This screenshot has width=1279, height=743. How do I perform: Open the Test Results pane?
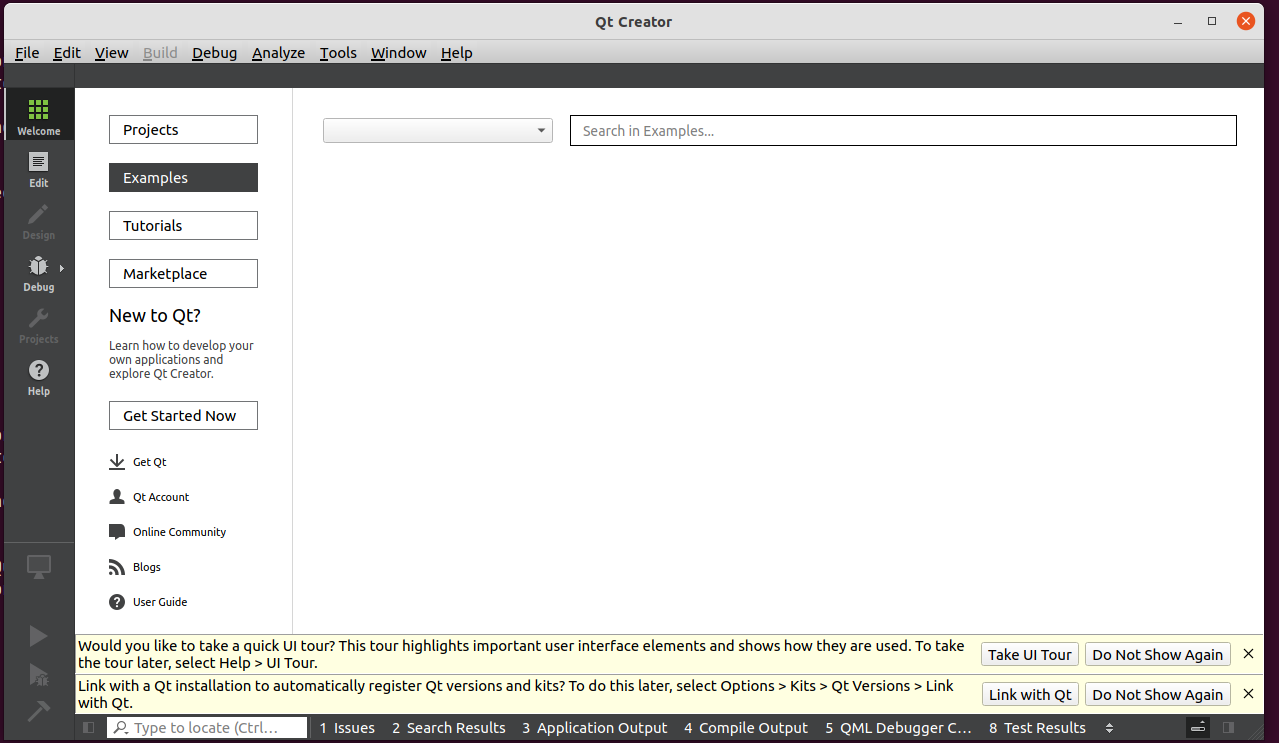[1037, 728]
